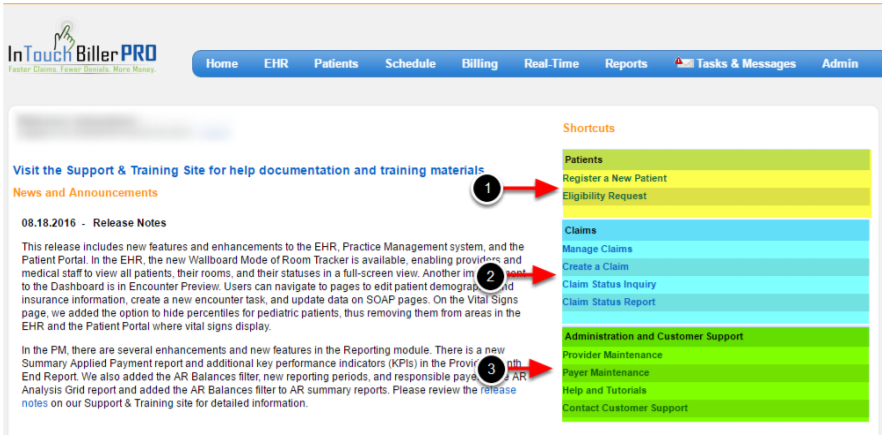Open the Reports menu
The width and height of the screenshot is (882, 437).
pos(626,64)
